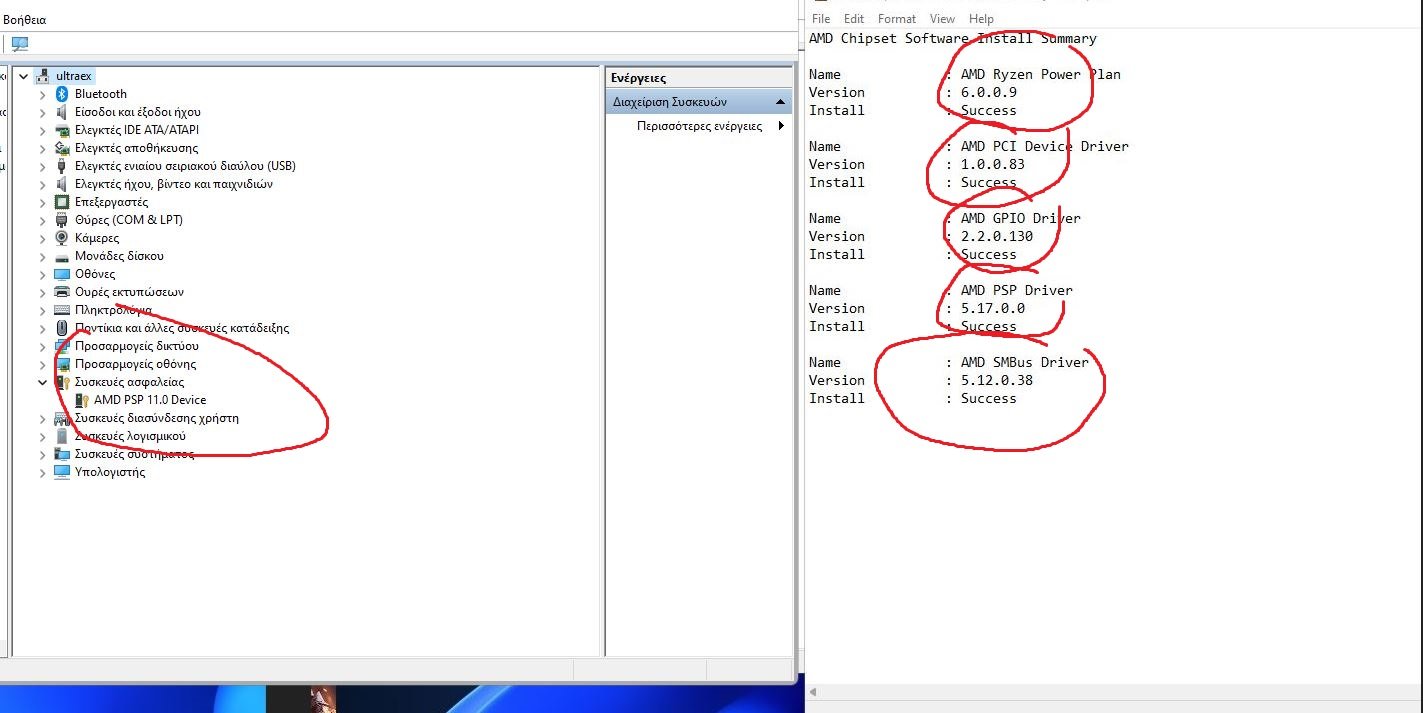This screenshot has height=713, width=1423.
Task: Open the Help menu in Notepad
Action: tap(981, 19)
